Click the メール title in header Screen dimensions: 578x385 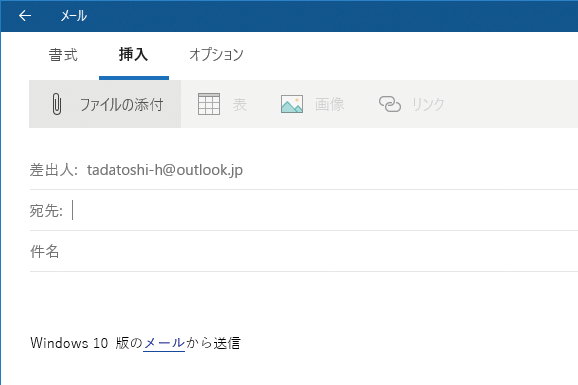coord(74,16)
